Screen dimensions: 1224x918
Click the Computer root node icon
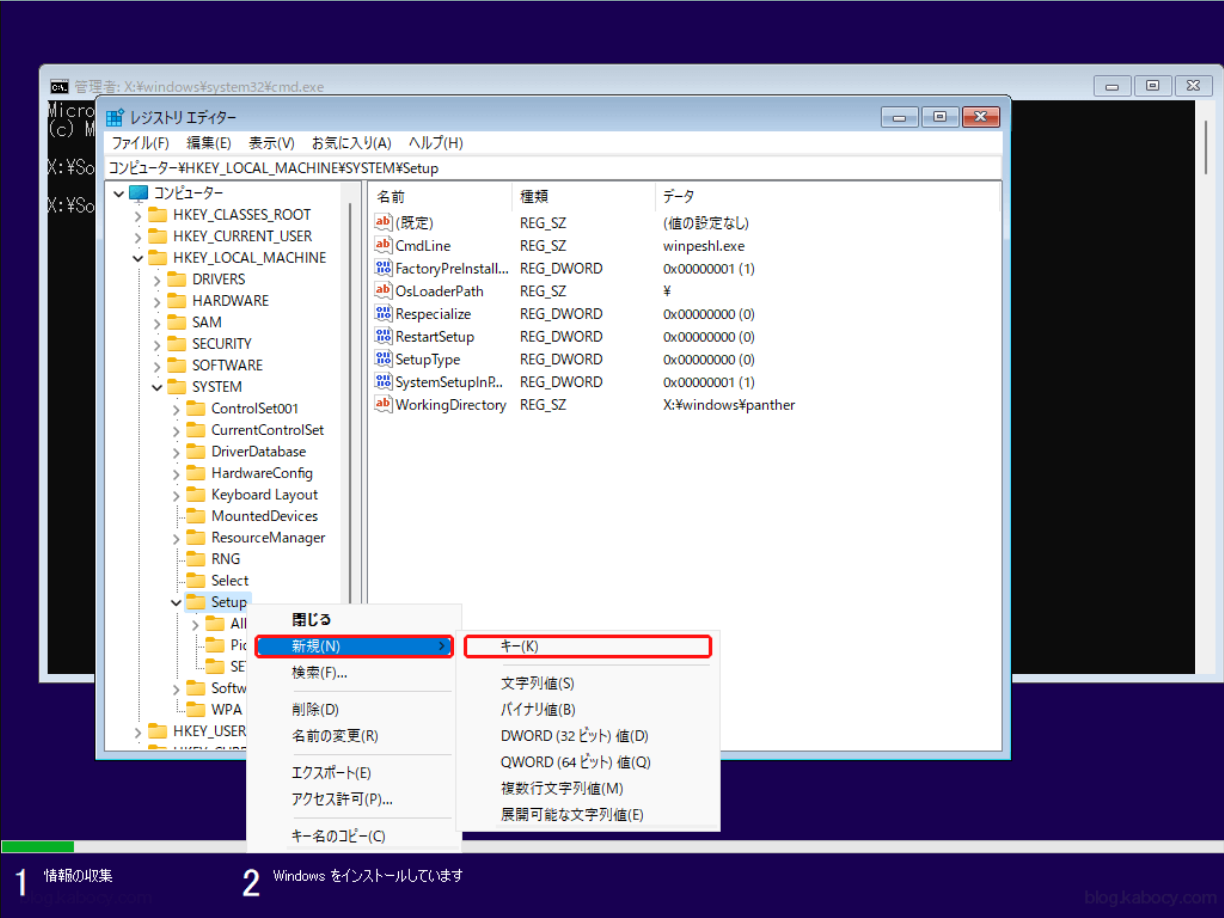[138, 193]
